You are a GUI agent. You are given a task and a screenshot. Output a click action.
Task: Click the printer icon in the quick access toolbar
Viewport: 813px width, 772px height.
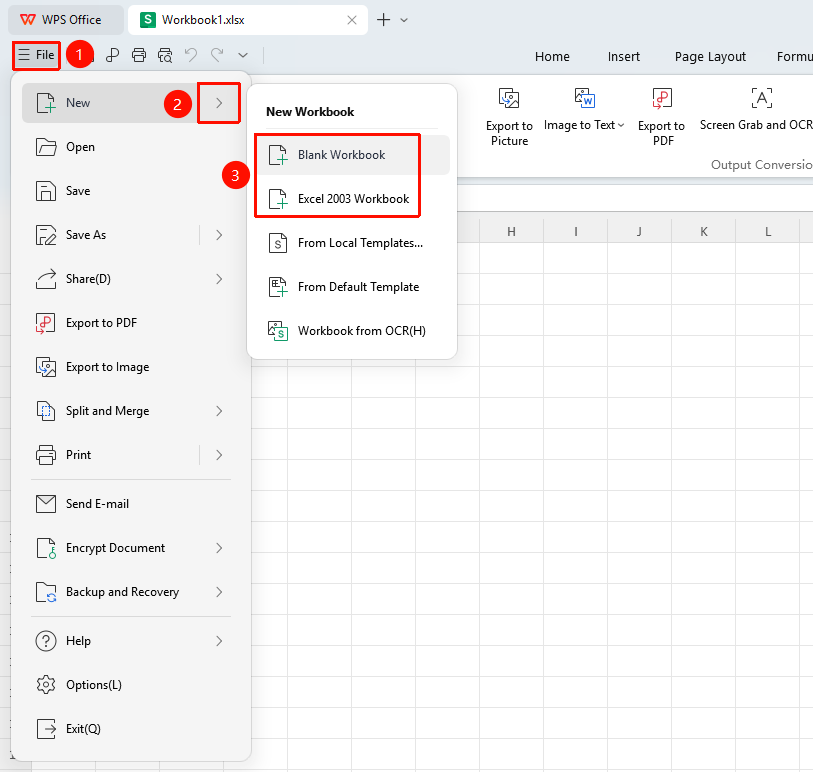[139, 55]
